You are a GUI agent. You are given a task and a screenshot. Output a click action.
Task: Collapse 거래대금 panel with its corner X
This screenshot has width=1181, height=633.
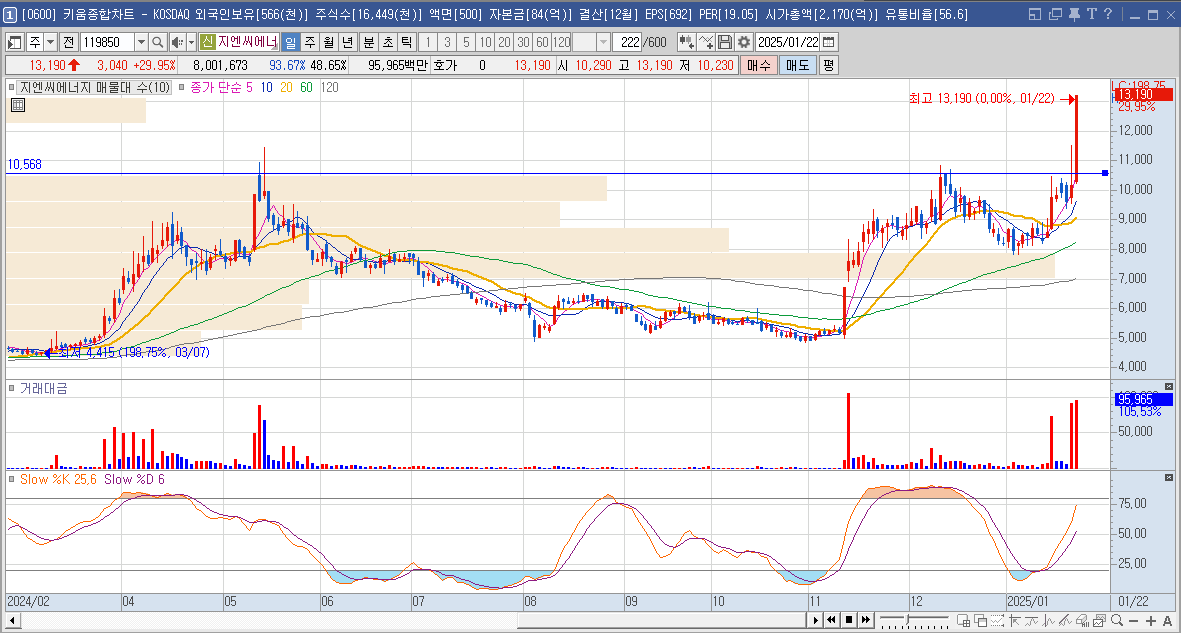(1168, 387)
